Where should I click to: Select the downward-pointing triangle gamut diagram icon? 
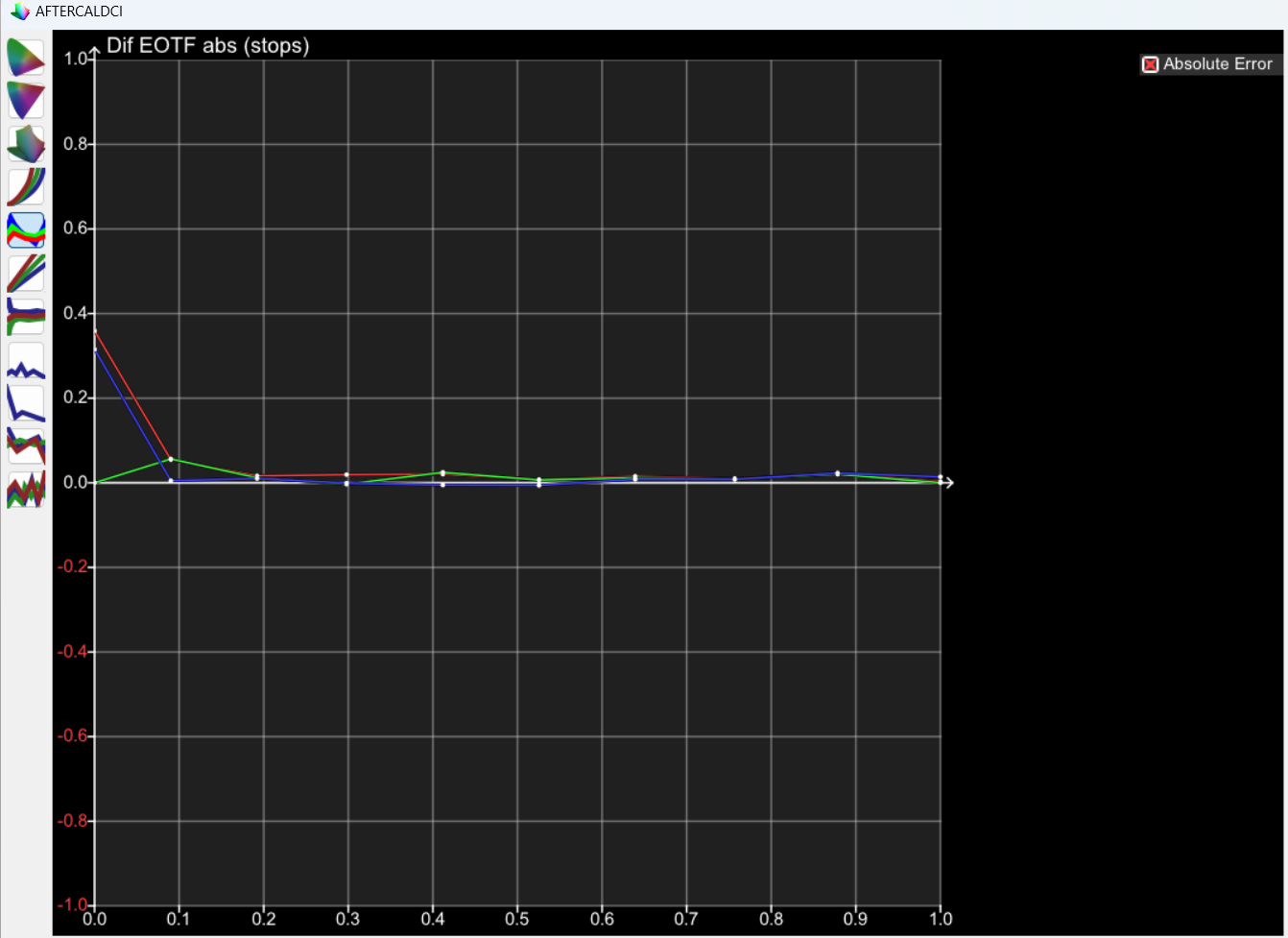coord(26,100)
